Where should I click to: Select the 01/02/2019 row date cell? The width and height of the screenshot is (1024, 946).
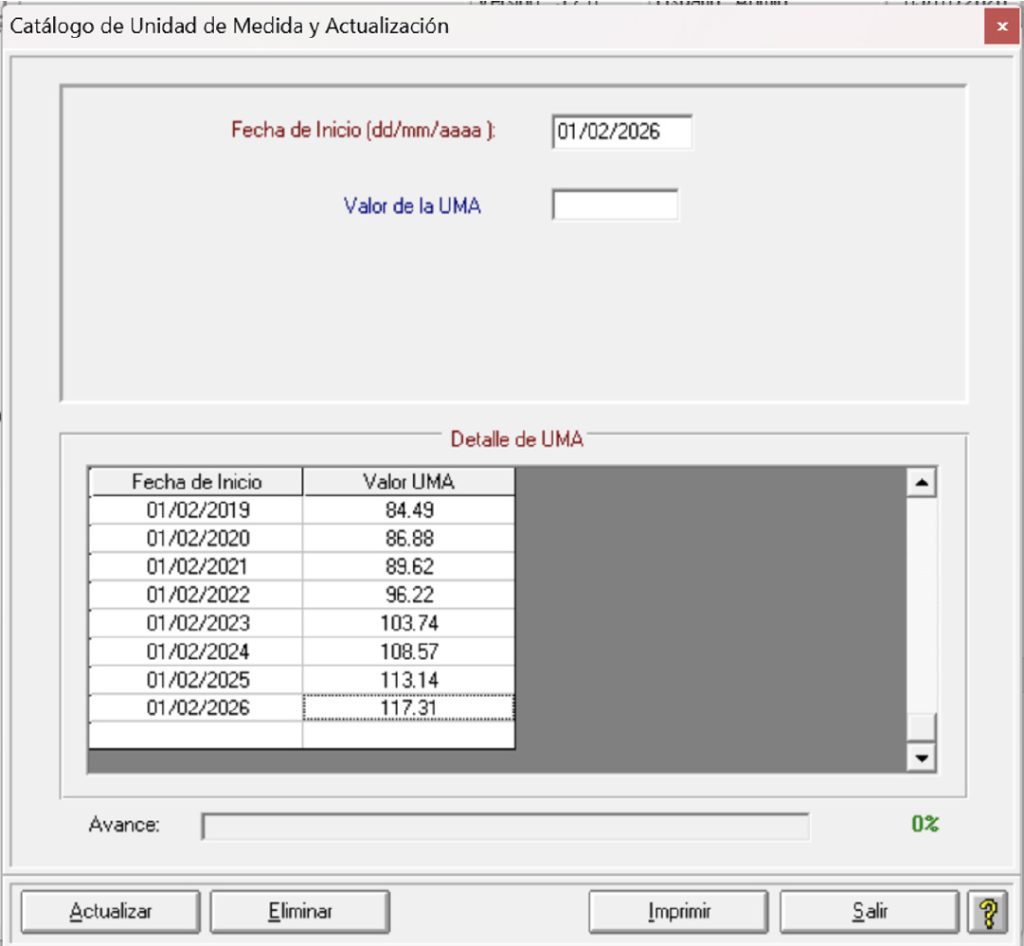(196, 510)
